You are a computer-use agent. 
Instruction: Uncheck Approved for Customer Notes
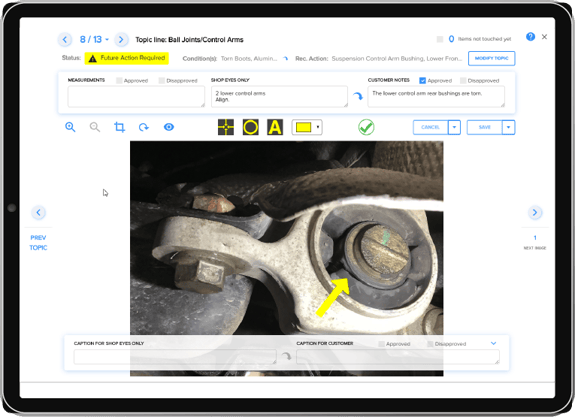(422, 80)
